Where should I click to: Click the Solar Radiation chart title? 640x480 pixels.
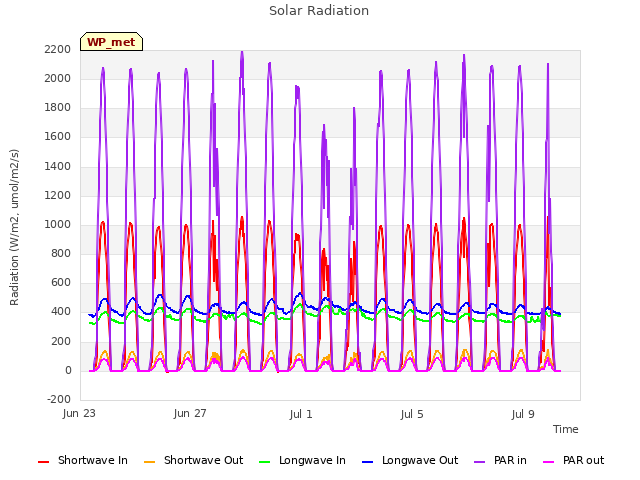click(319, 11)
